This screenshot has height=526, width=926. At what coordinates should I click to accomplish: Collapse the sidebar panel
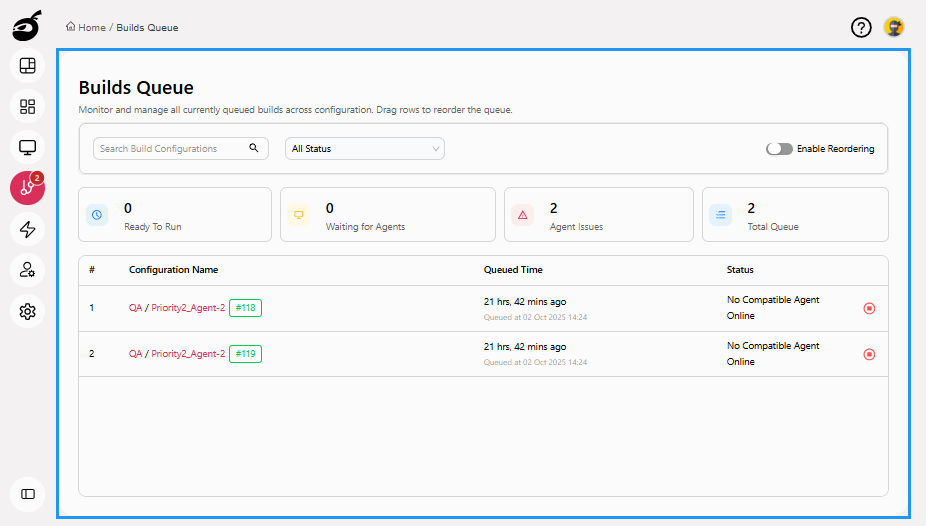coord(28,494)
